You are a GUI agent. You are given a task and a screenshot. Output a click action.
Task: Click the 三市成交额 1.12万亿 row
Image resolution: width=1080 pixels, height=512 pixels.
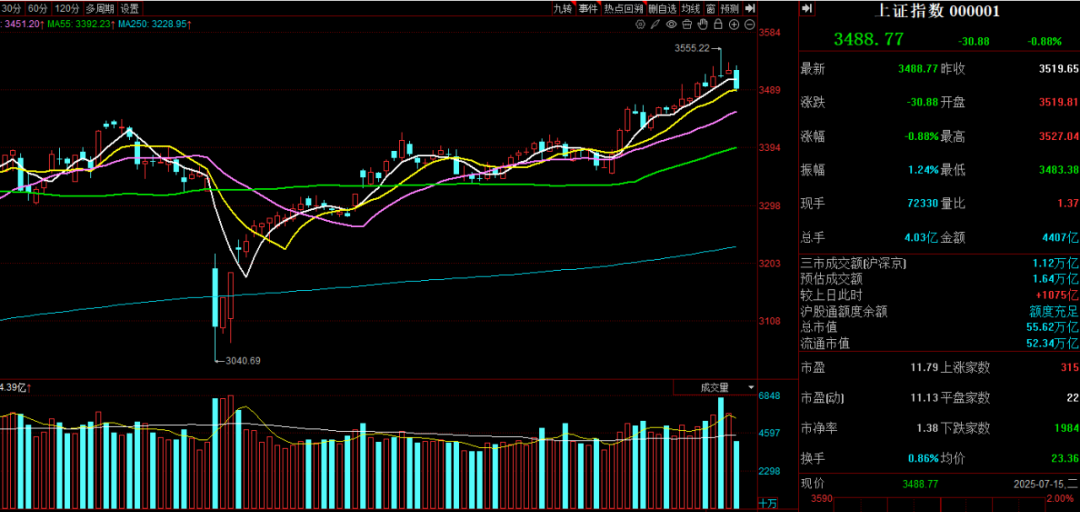point(939,263)
